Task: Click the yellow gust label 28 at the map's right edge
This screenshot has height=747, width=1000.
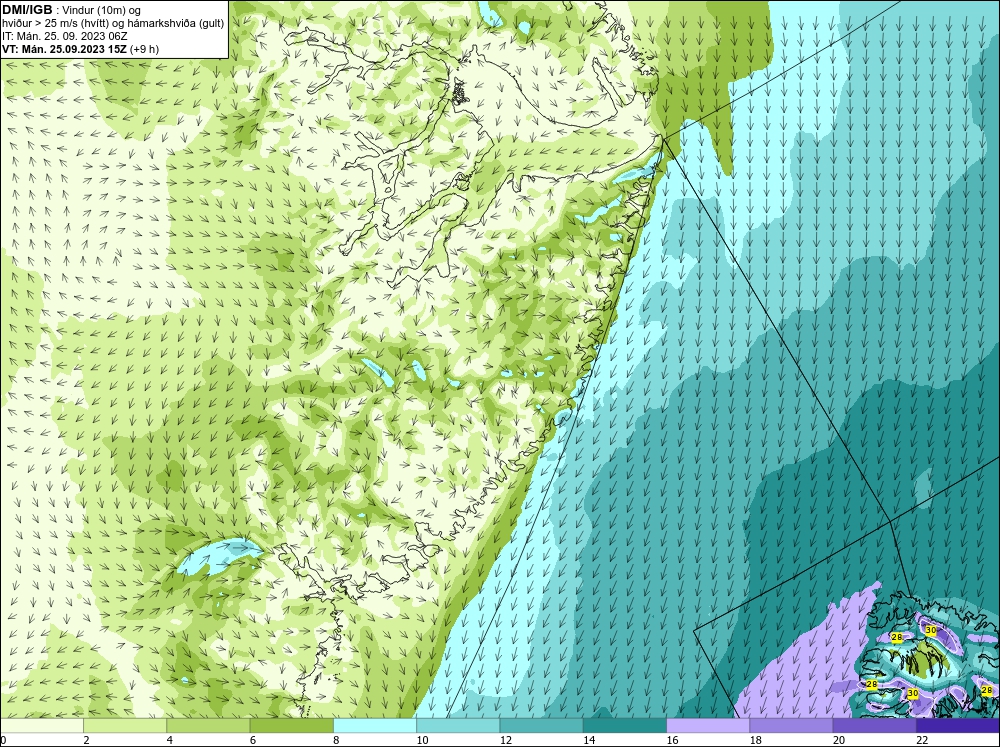Action: (x=987, y=690)
